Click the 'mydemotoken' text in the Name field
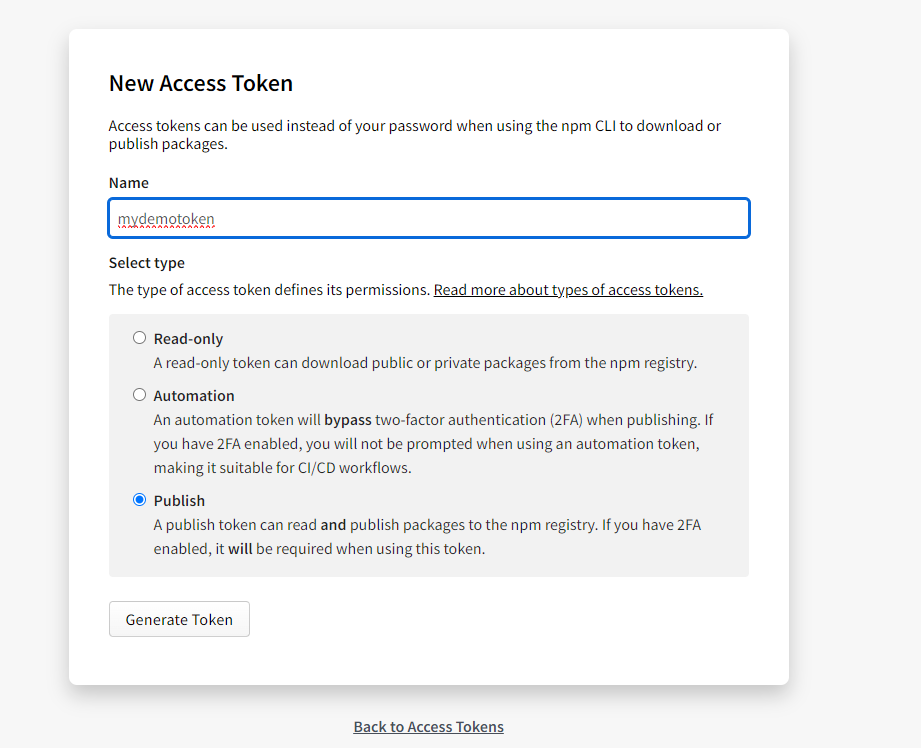The height and width of the screenshot is (748, 921). [x=166, y=219]
